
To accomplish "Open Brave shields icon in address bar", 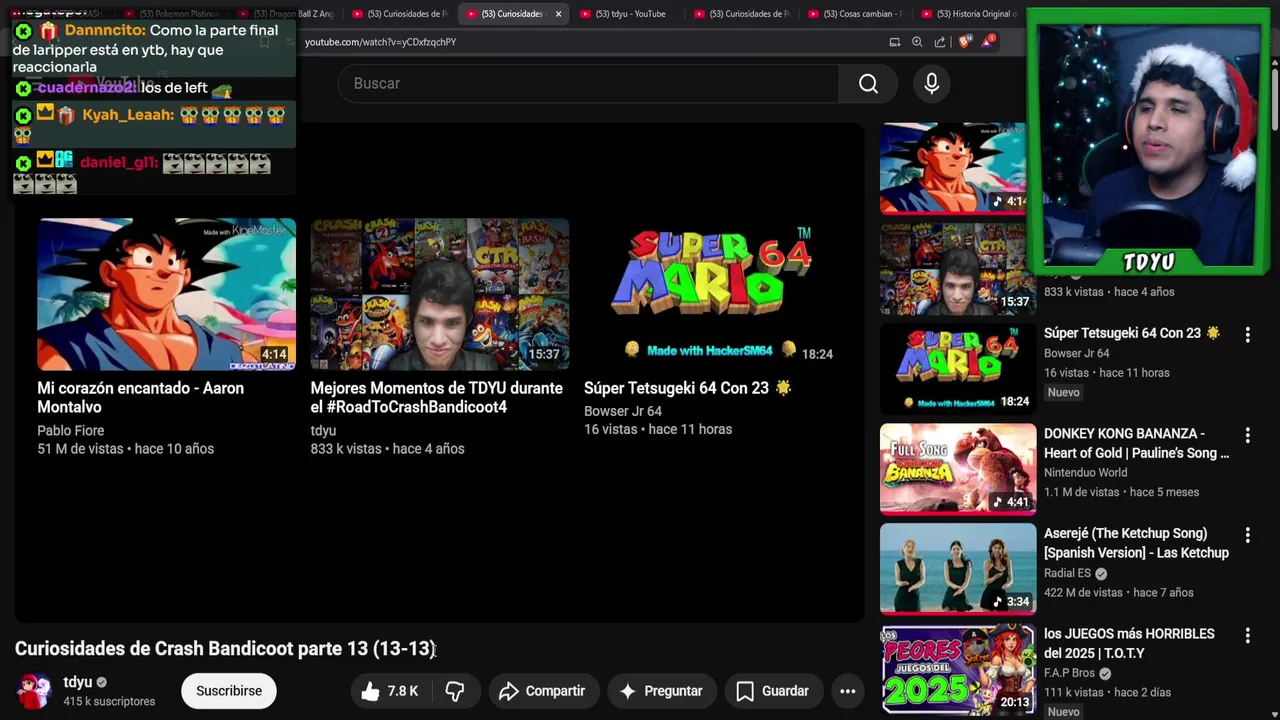I will 963,42.
